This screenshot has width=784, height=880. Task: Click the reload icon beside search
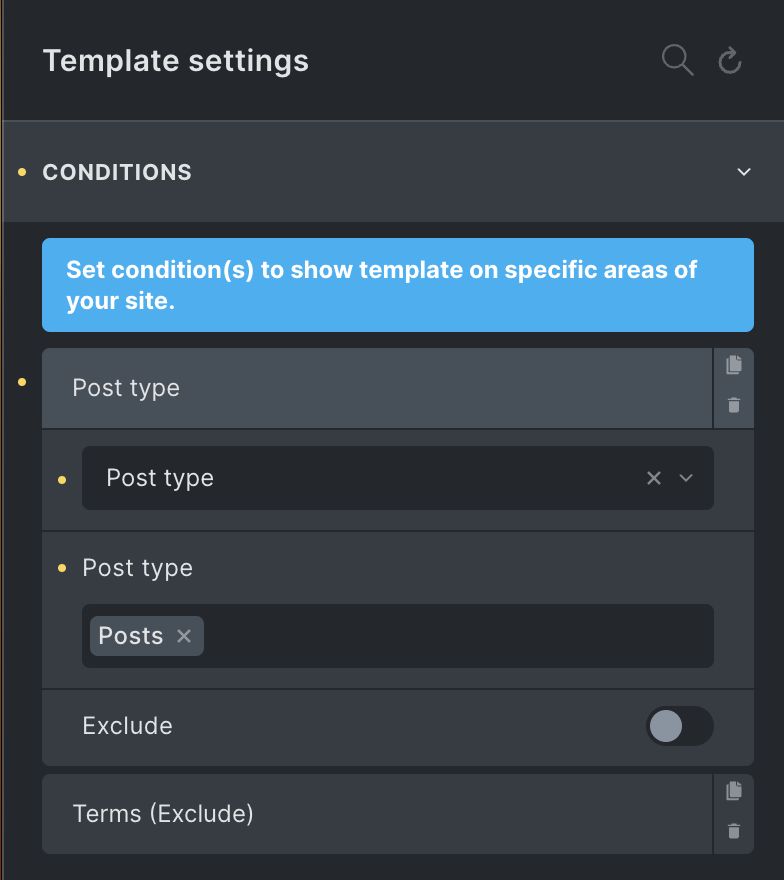730,61
